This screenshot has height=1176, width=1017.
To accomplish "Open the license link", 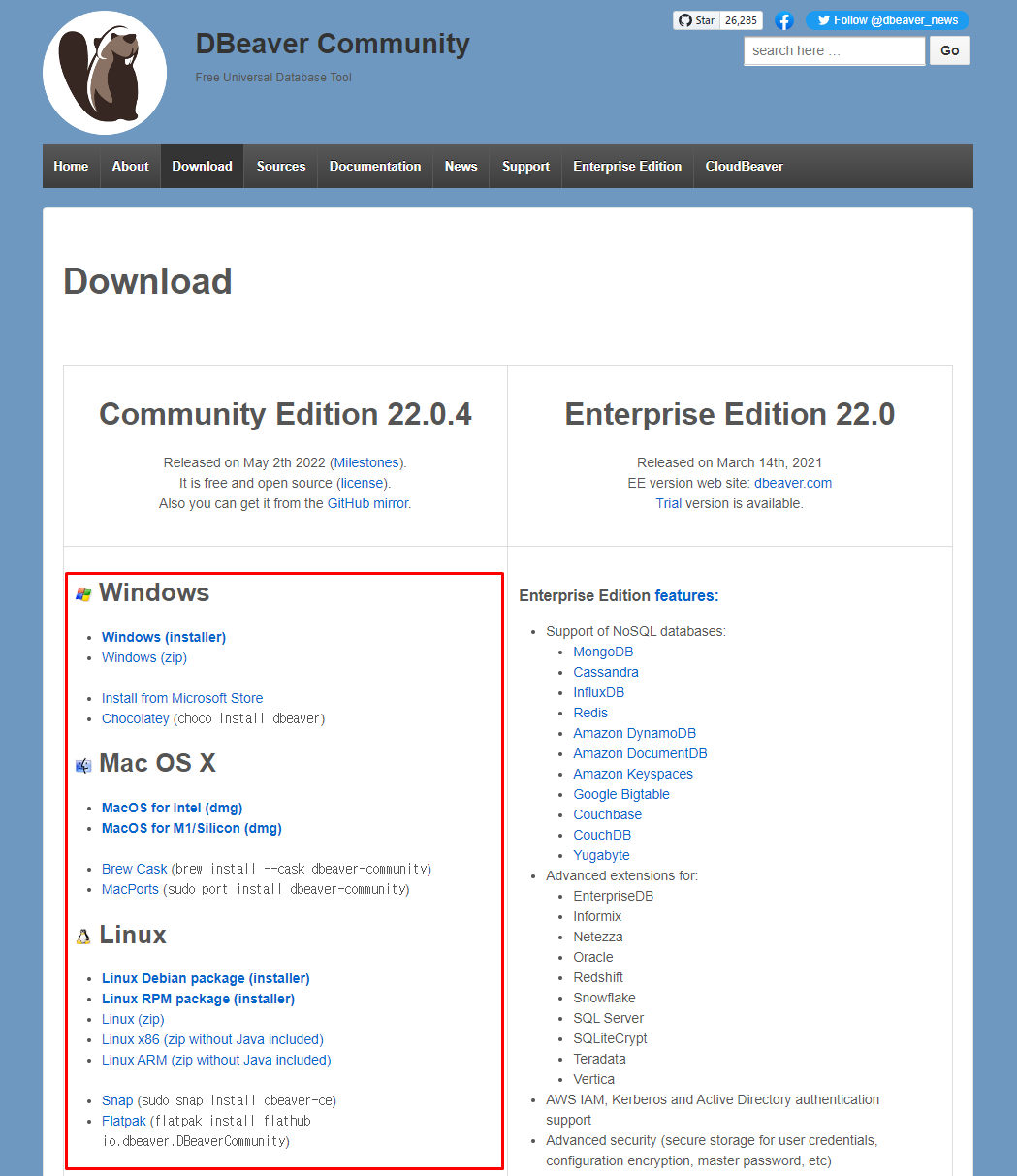I will click(x=362, y=483).
